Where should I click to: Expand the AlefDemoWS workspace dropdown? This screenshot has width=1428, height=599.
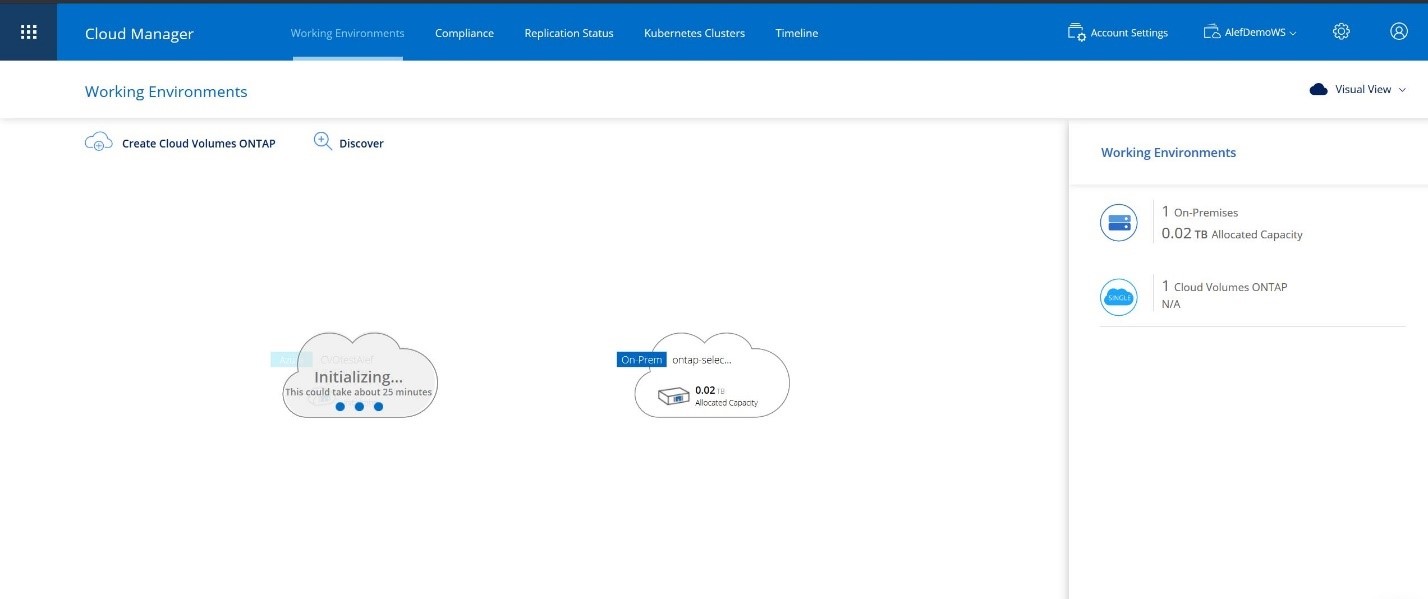point(1250,33)
